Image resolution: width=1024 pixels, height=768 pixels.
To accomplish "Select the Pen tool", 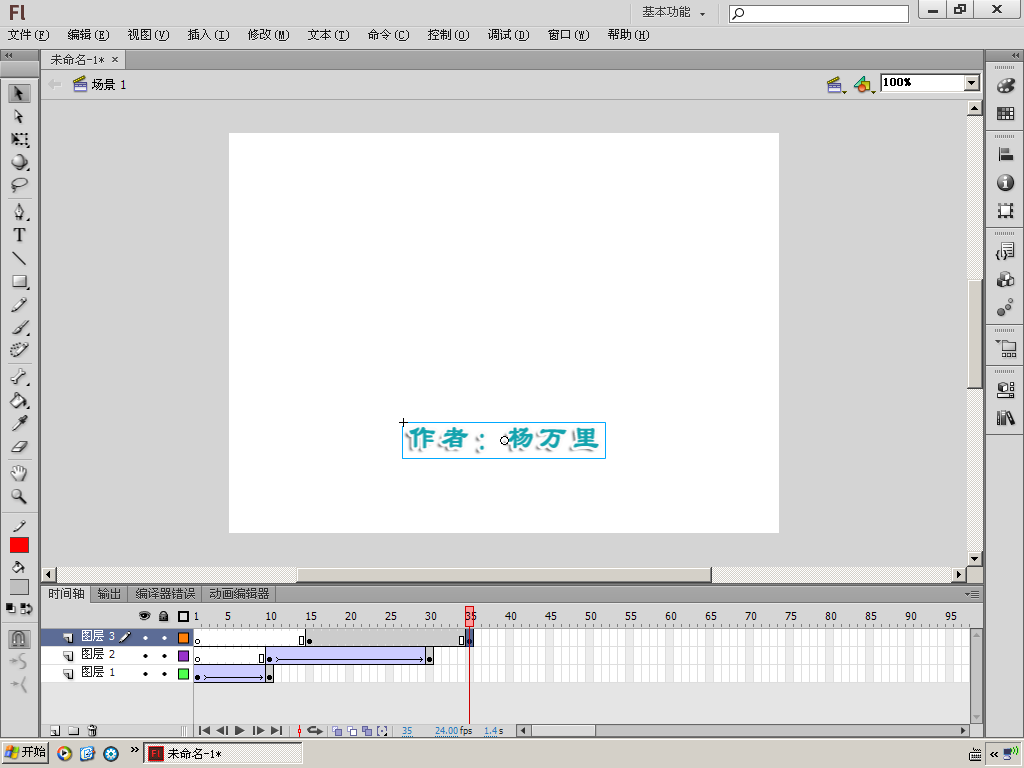I will point(19,212).
